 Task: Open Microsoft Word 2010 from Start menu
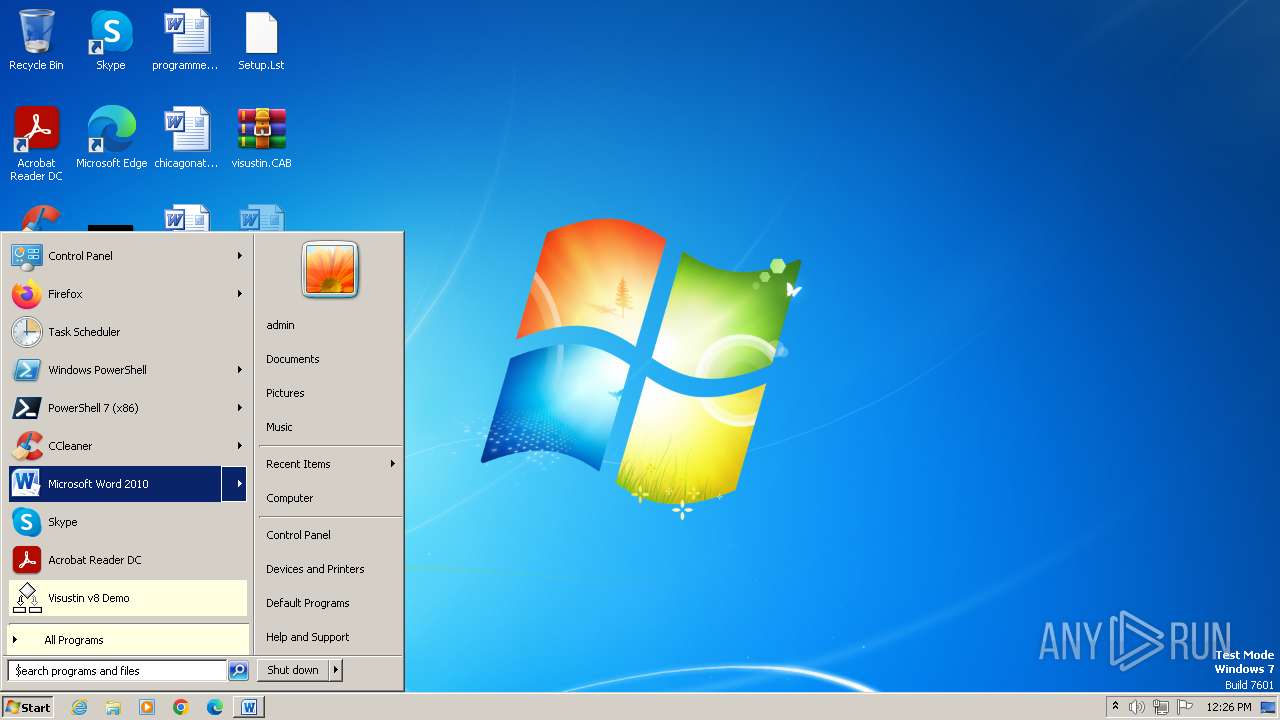coord(116,484)
